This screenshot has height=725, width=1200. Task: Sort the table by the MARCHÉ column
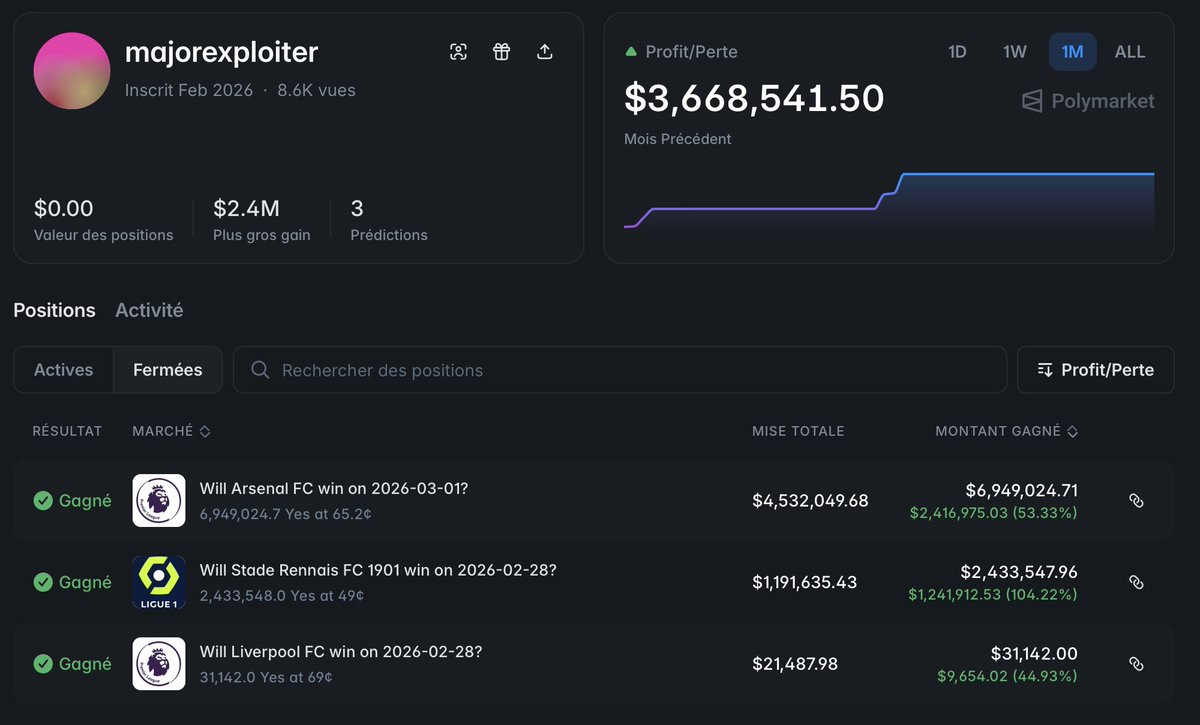(171, 431)
